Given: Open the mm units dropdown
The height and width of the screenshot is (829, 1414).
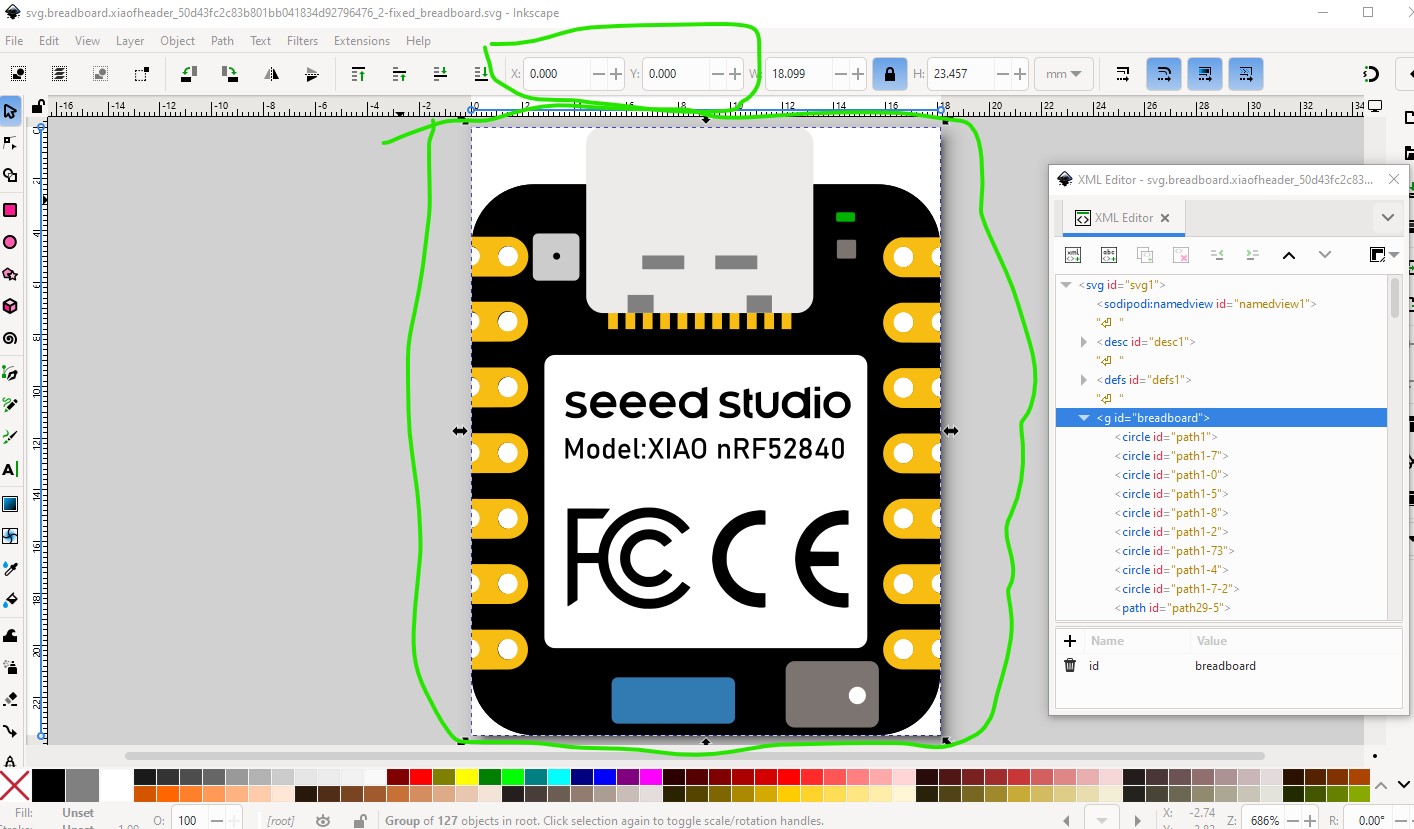Looking at the screenshot, I should click(x=1063, y=74).
